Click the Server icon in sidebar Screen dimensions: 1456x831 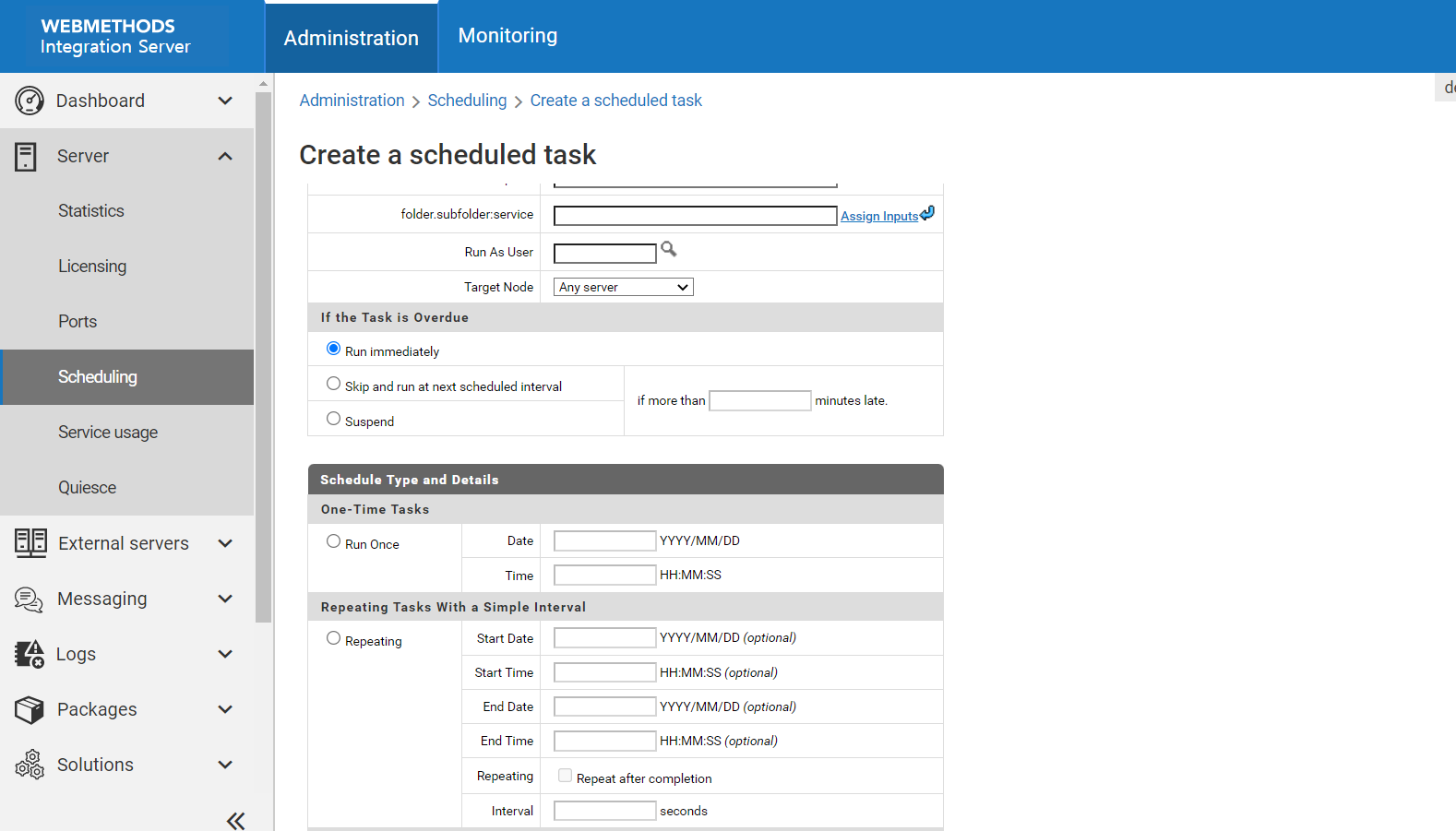tap(26, 157)
